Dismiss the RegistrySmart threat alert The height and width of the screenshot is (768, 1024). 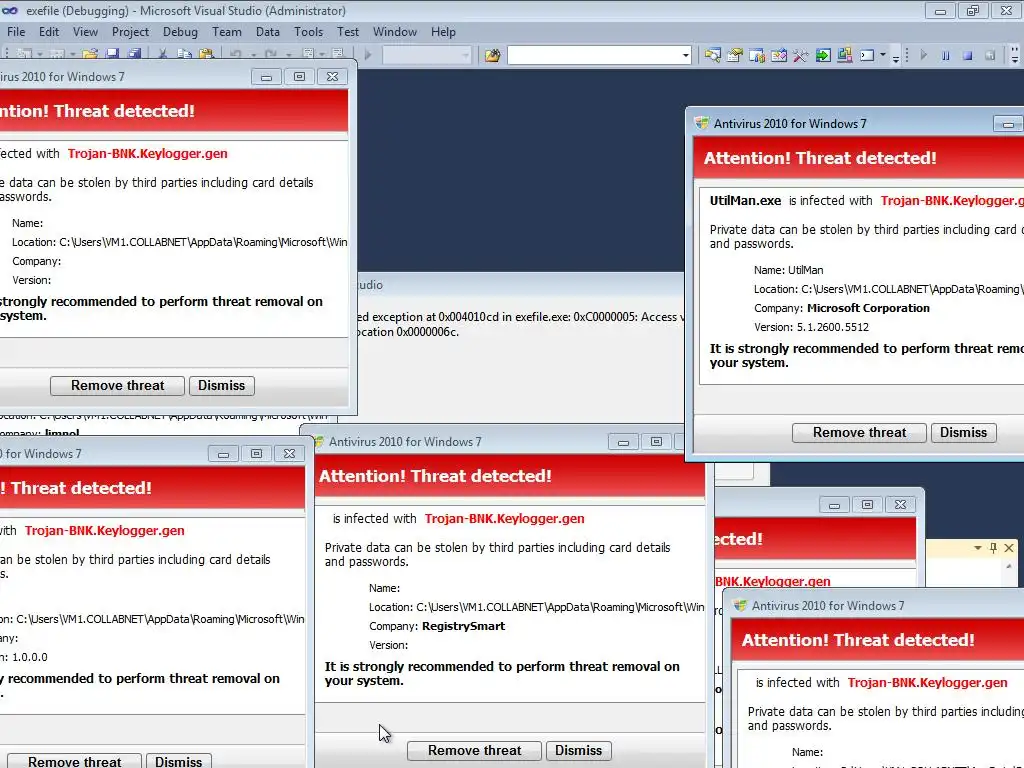click(578, 750)
